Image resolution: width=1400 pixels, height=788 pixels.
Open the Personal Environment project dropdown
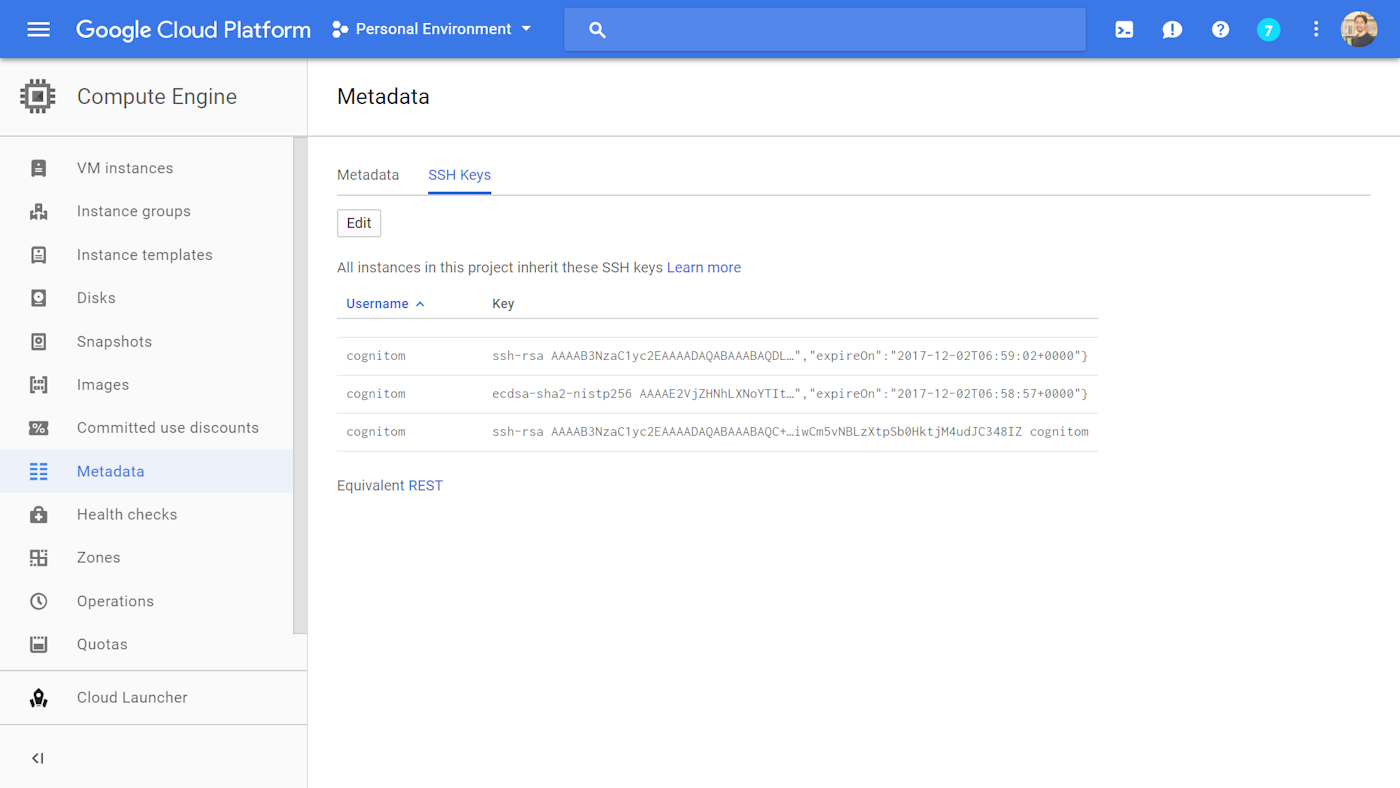433,29
